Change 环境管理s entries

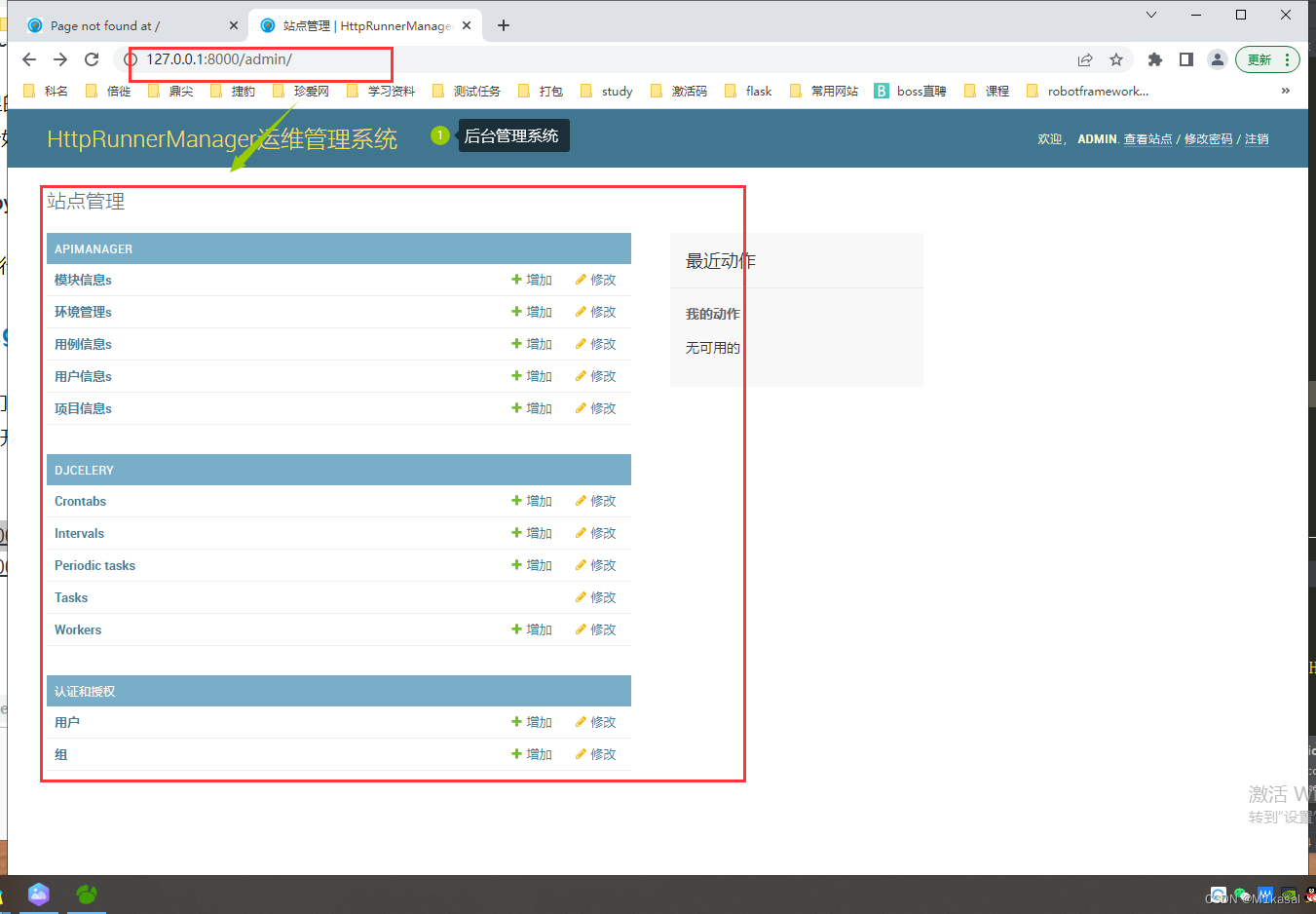pos(595,312)
